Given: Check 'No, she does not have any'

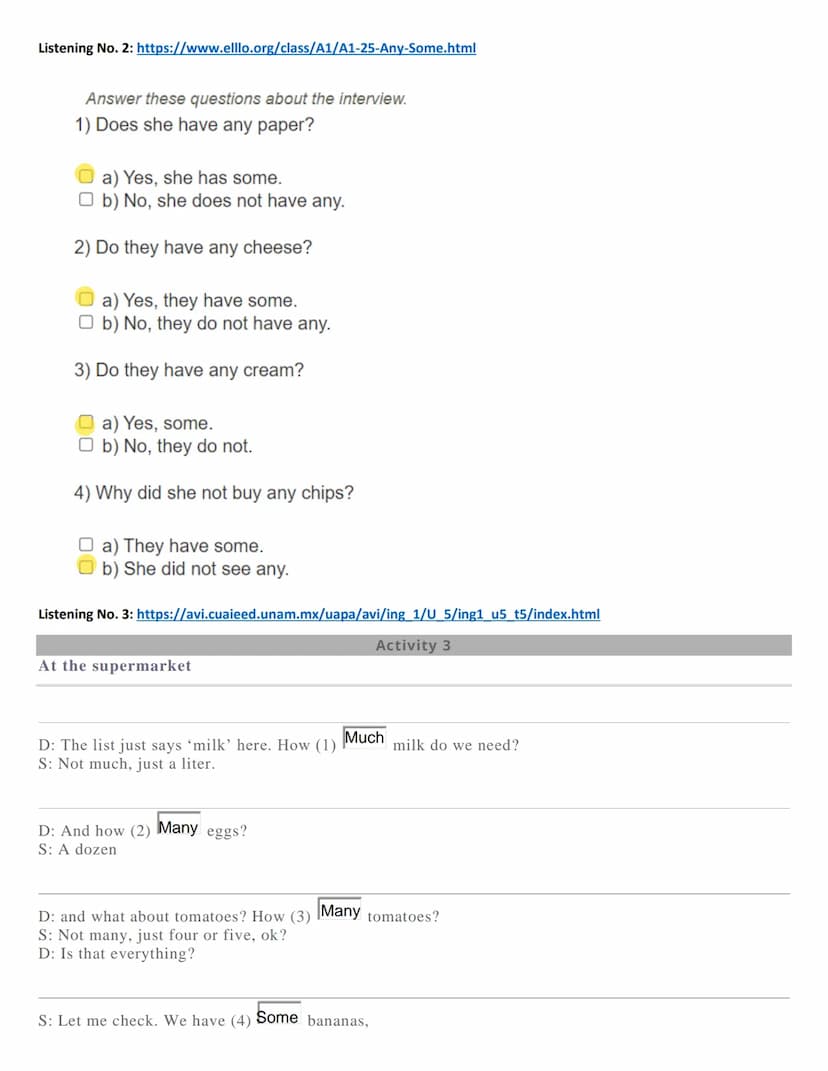Looking at the screenshot, I should click(x=85, y=199).
